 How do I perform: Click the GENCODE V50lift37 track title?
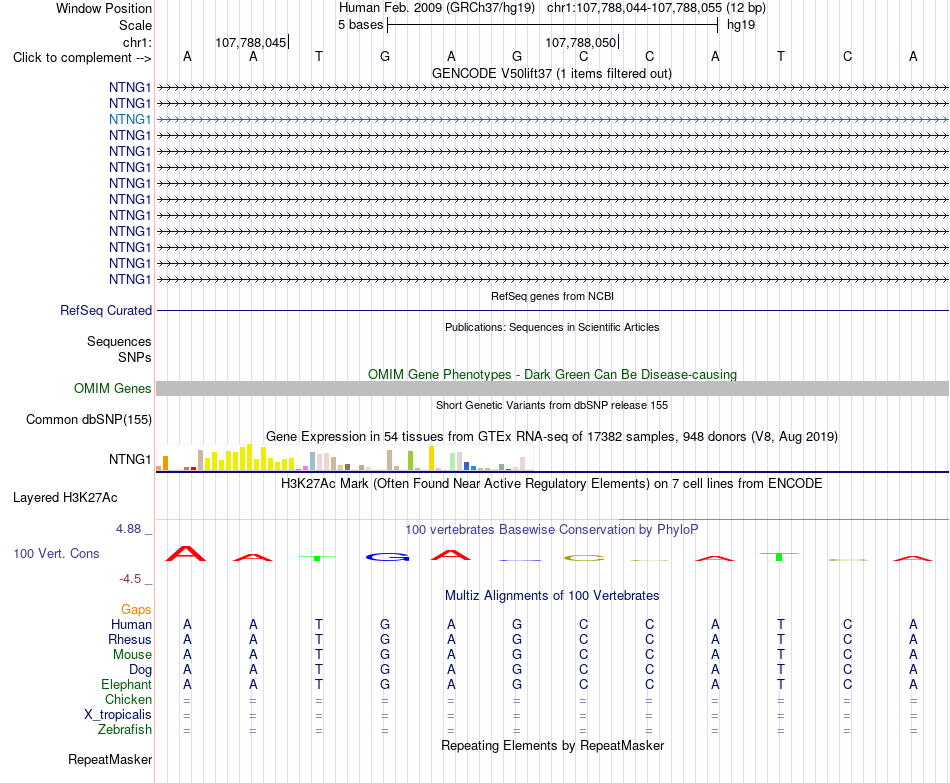coord(552,73)
